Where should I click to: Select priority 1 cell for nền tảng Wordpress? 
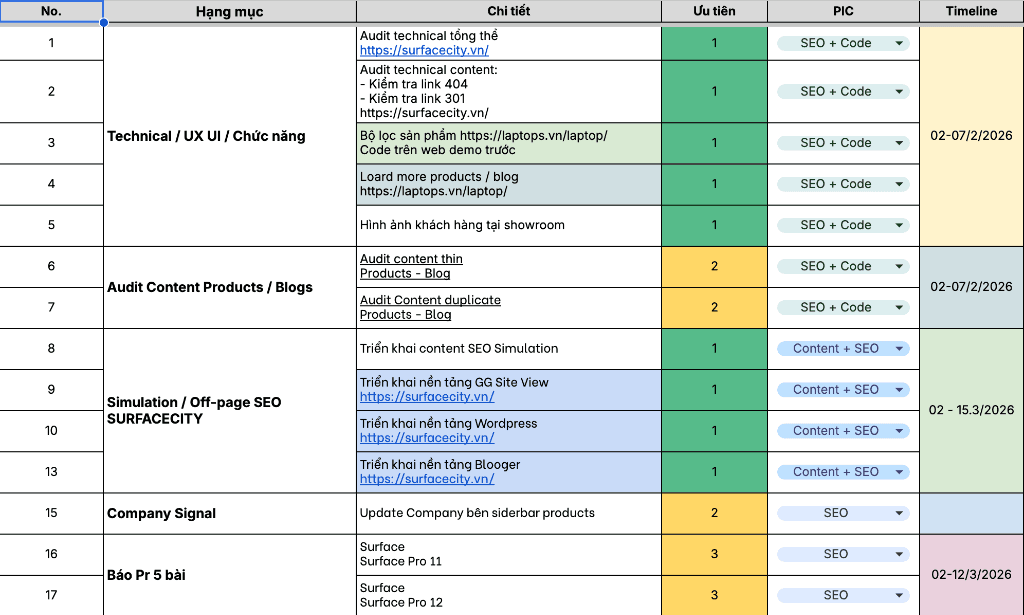tap(714, 431)
